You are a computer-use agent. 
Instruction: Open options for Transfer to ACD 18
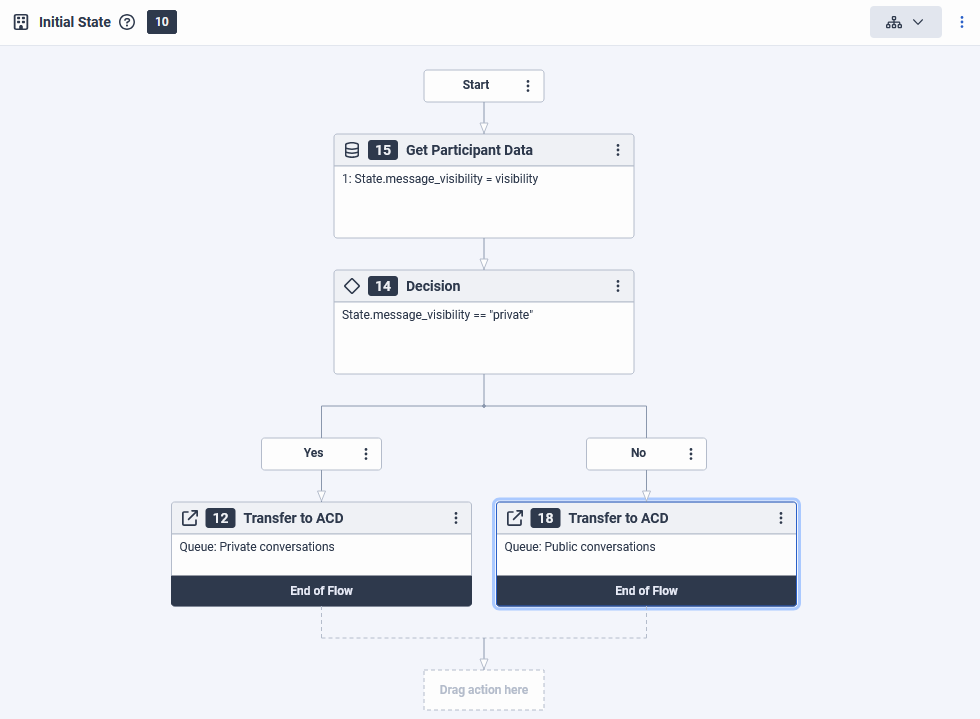coord(781,518)
